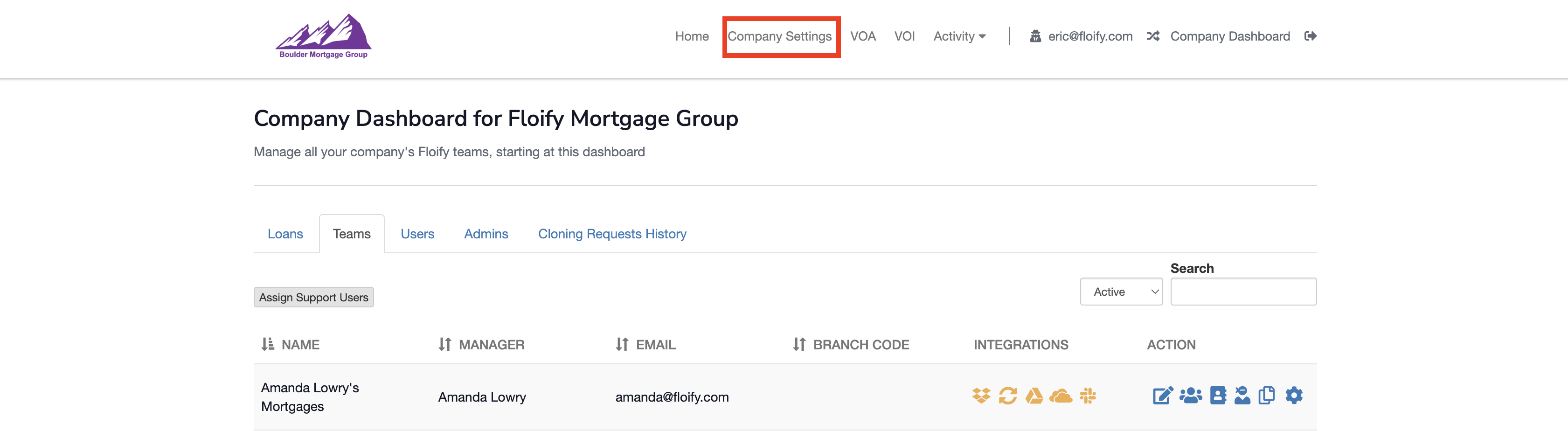Open the Active status dropdown
The width and height of the screenshot is (1568, 431).
click(1121, 292)
